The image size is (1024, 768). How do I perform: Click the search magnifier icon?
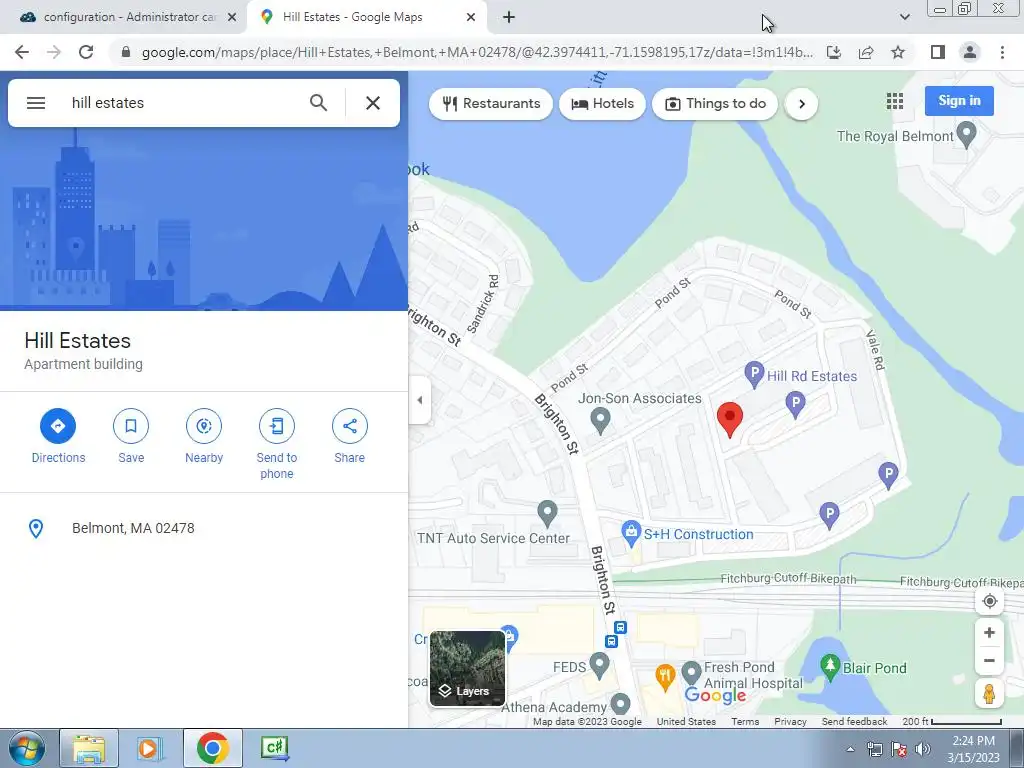coord(319,103)
